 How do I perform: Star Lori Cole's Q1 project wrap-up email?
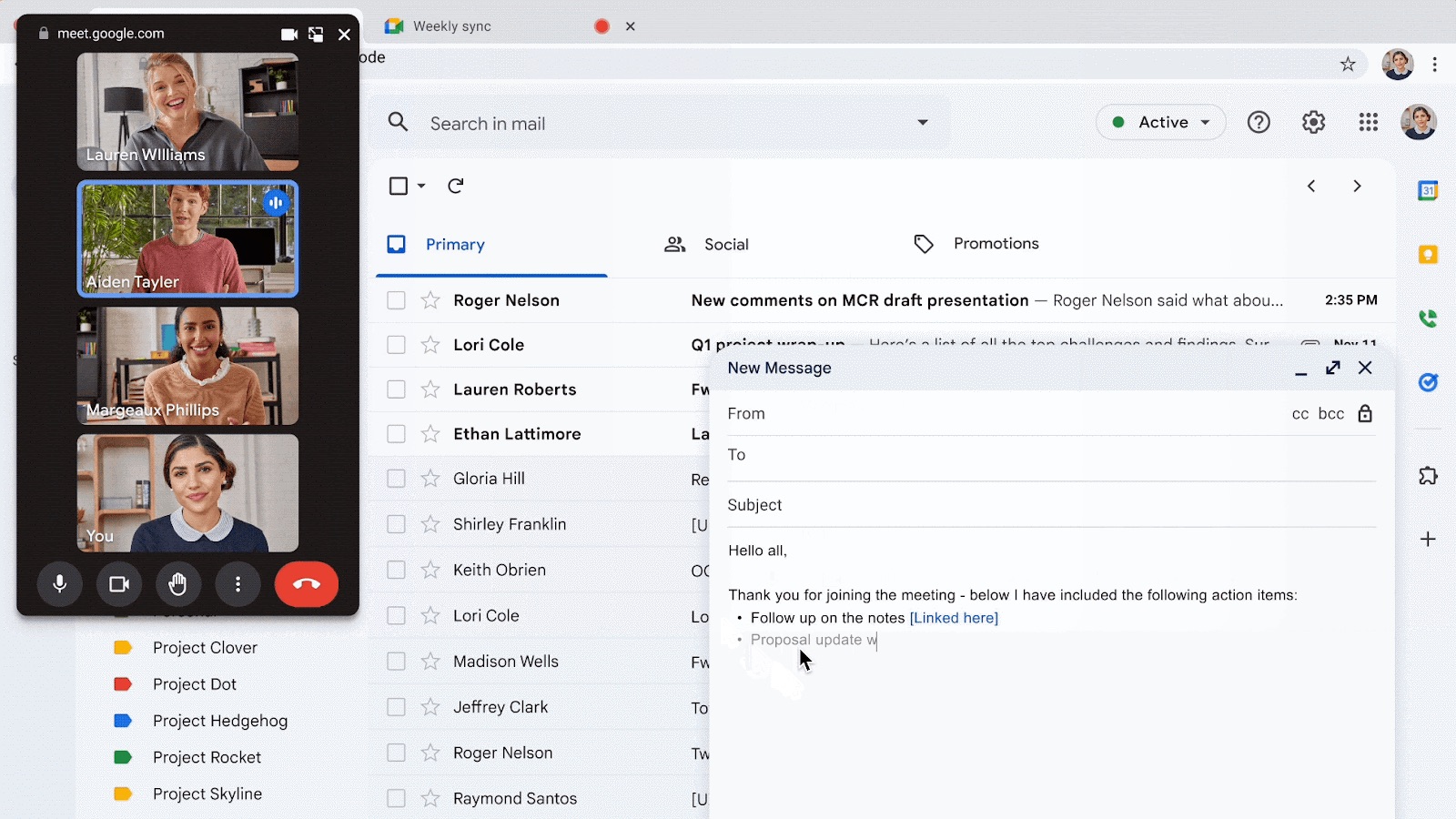tap(428, 345)
